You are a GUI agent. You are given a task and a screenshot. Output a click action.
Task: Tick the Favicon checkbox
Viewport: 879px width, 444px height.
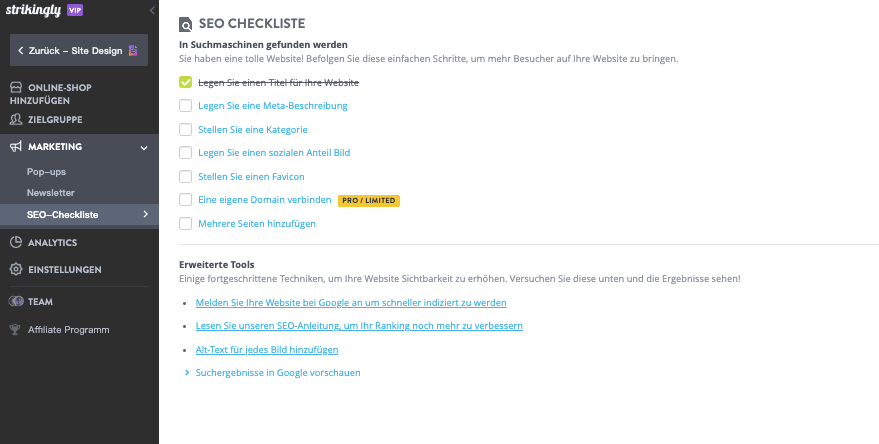coord(185,176)
